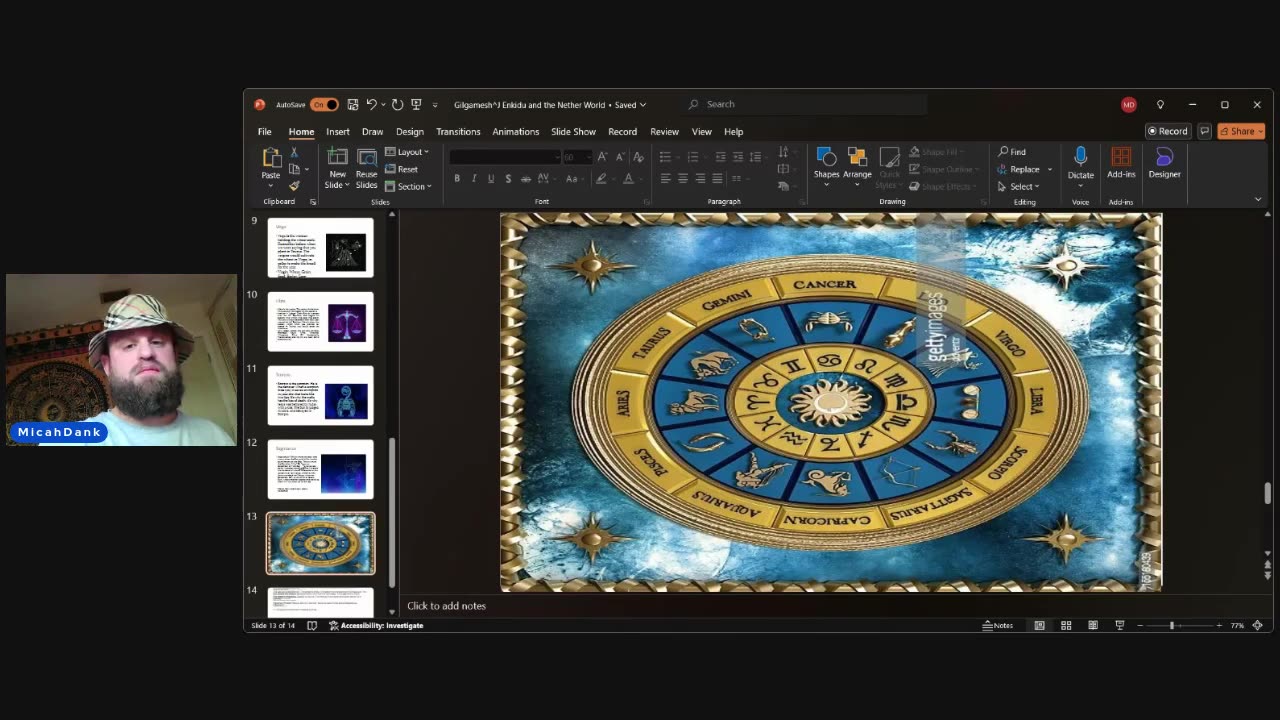1280x720 pixels.
Task: Collapse the ribbon with the chevron
Action: click(1258, 199)
